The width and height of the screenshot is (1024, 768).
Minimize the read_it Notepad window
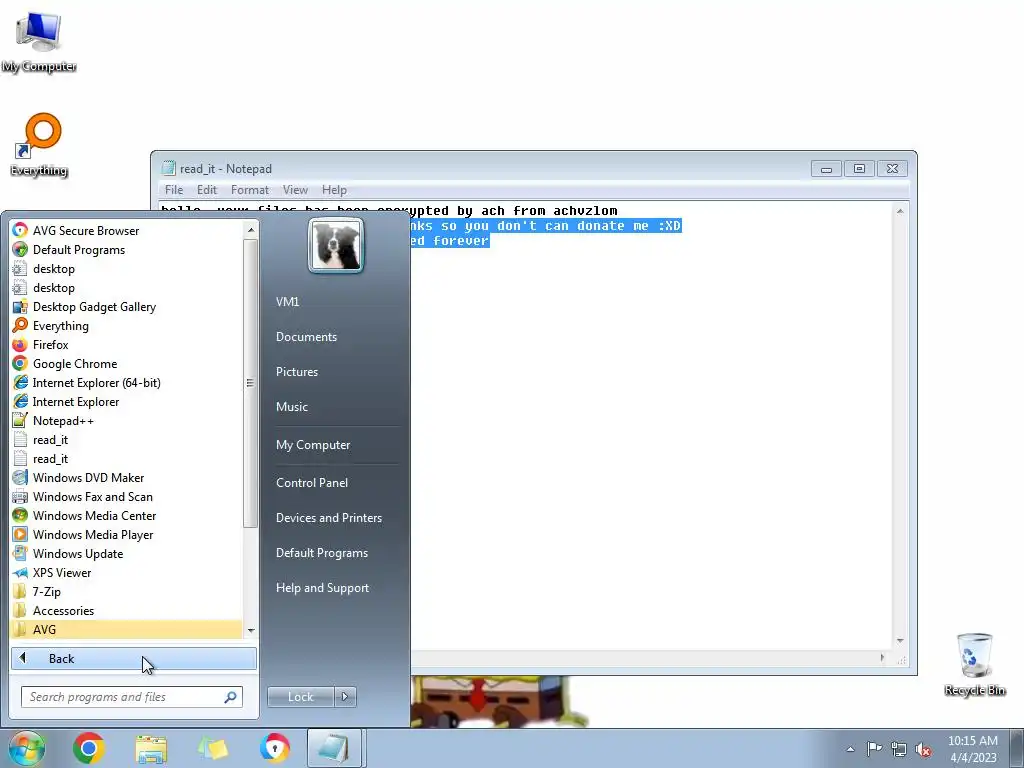point(826,168)
